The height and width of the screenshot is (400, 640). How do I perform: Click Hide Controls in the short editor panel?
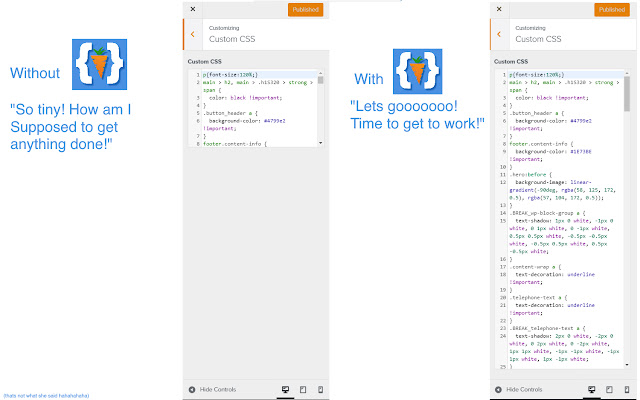pos(213,389)
